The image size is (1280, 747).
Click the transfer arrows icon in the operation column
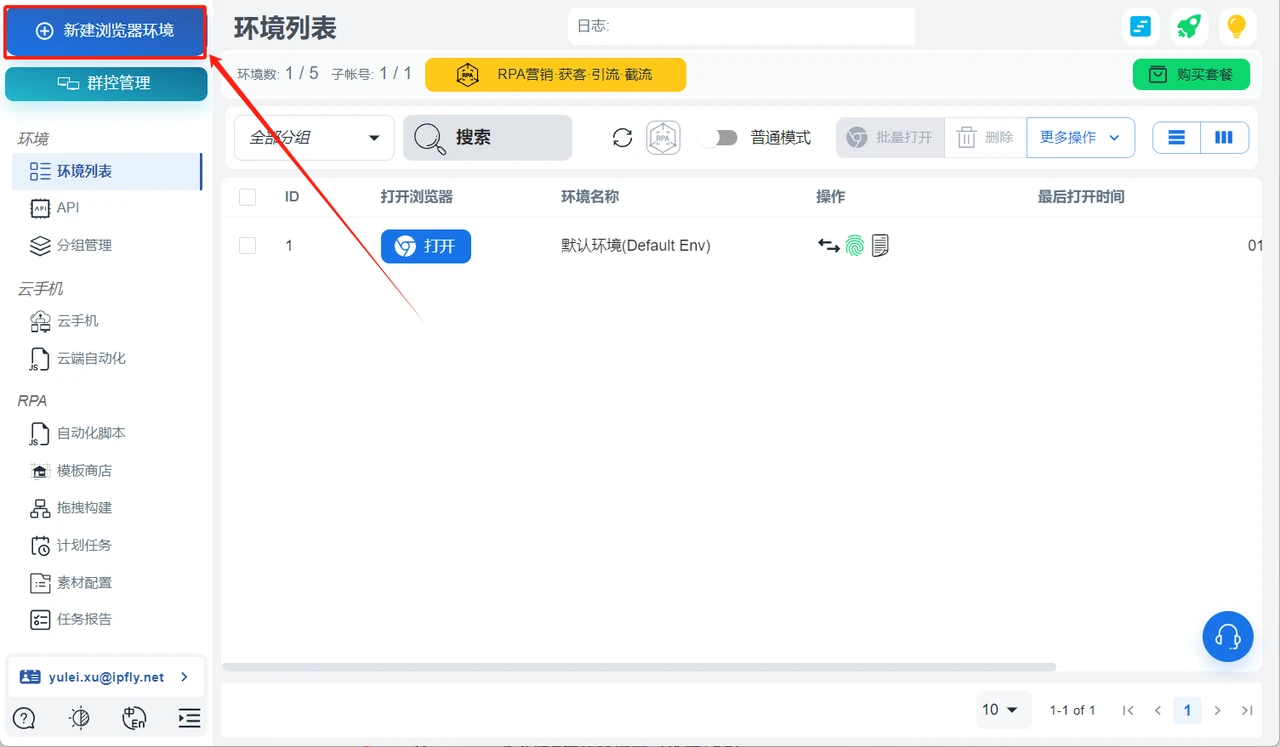[x=827, y=245]
